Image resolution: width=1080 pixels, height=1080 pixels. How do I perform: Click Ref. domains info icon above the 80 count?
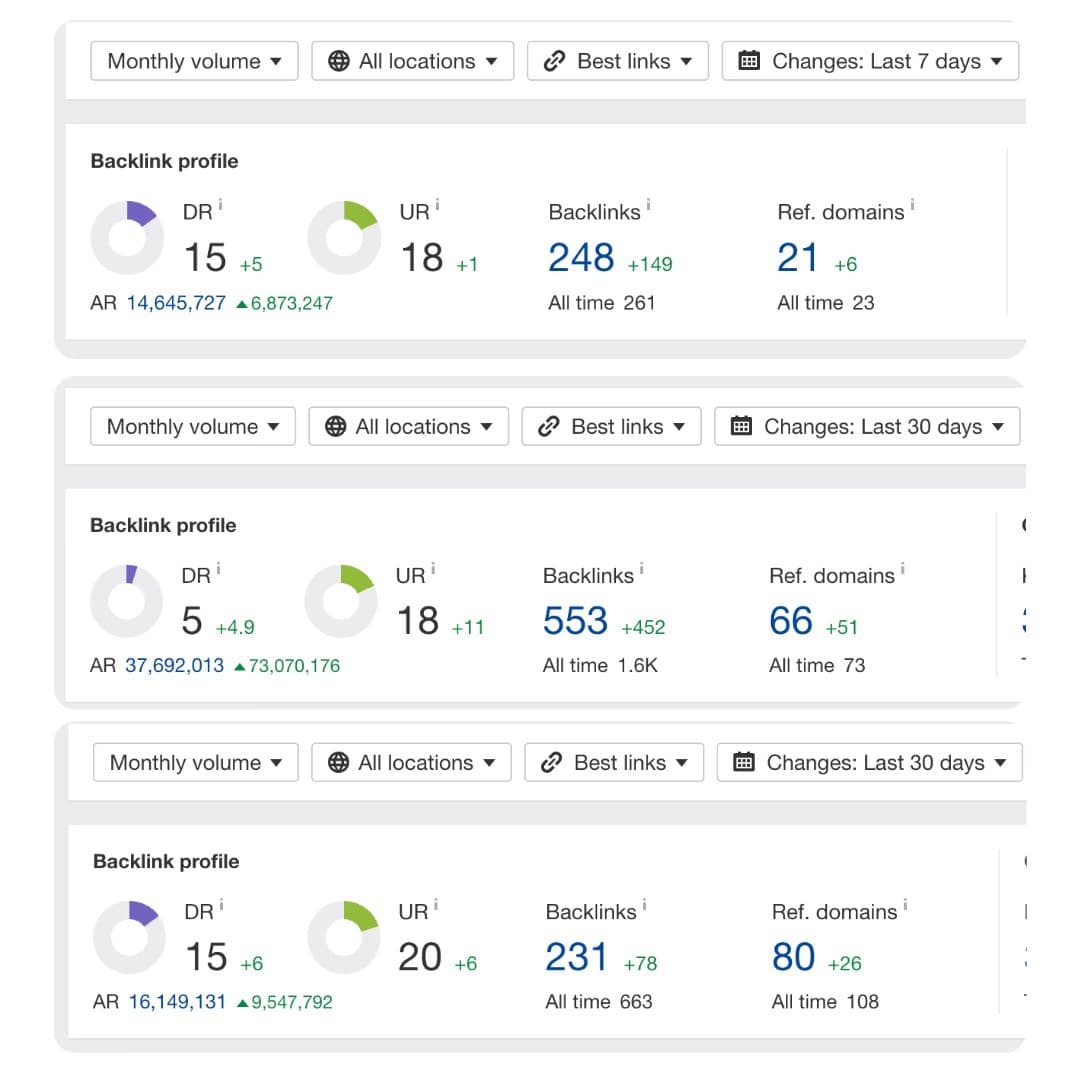click(x=905, y=904)
